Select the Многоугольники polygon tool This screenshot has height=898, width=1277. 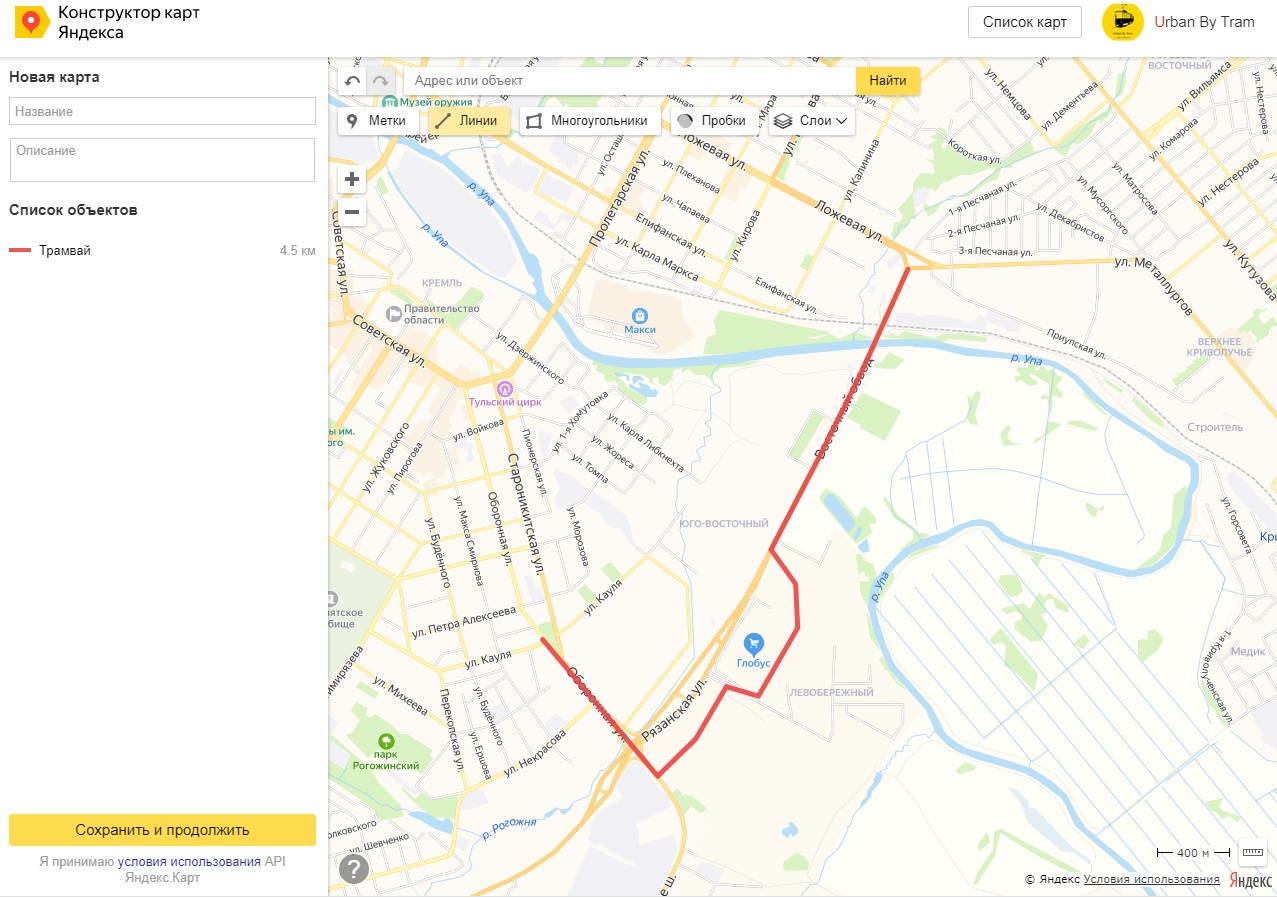tap(589, 121)
